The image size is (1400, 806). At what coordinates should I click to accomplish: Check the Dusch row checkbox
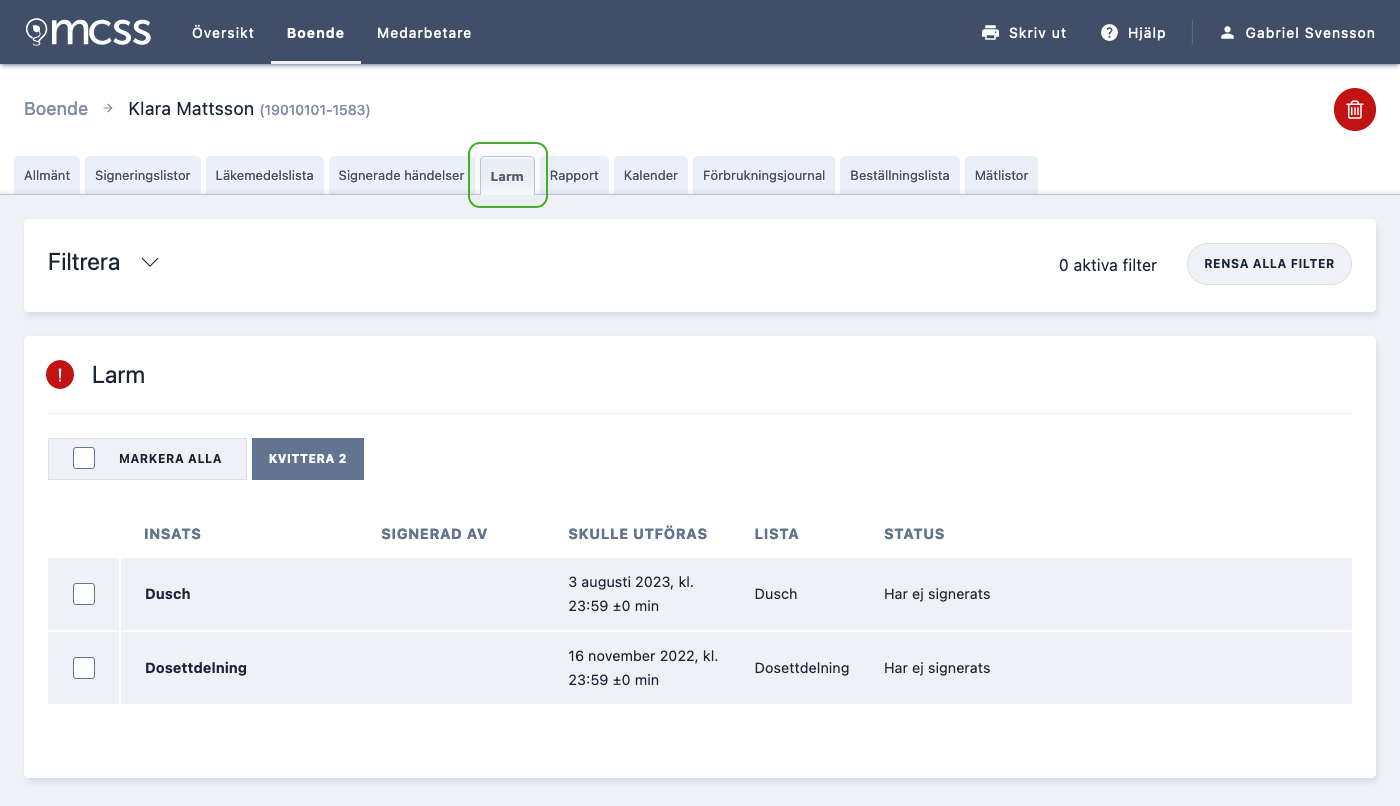(x=84, y=594)
